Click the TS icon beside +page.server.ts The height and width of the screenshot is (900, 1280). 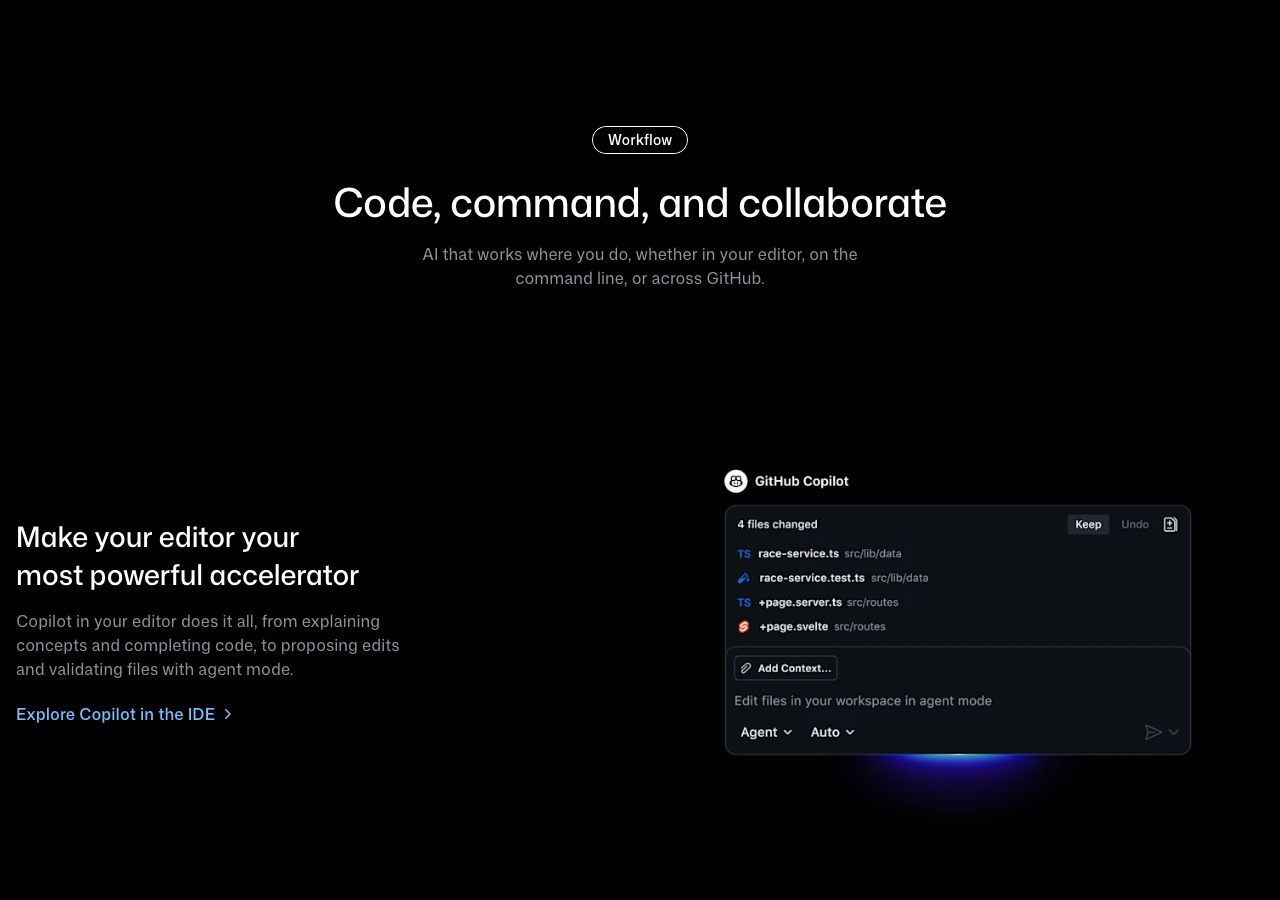(744, 603)
